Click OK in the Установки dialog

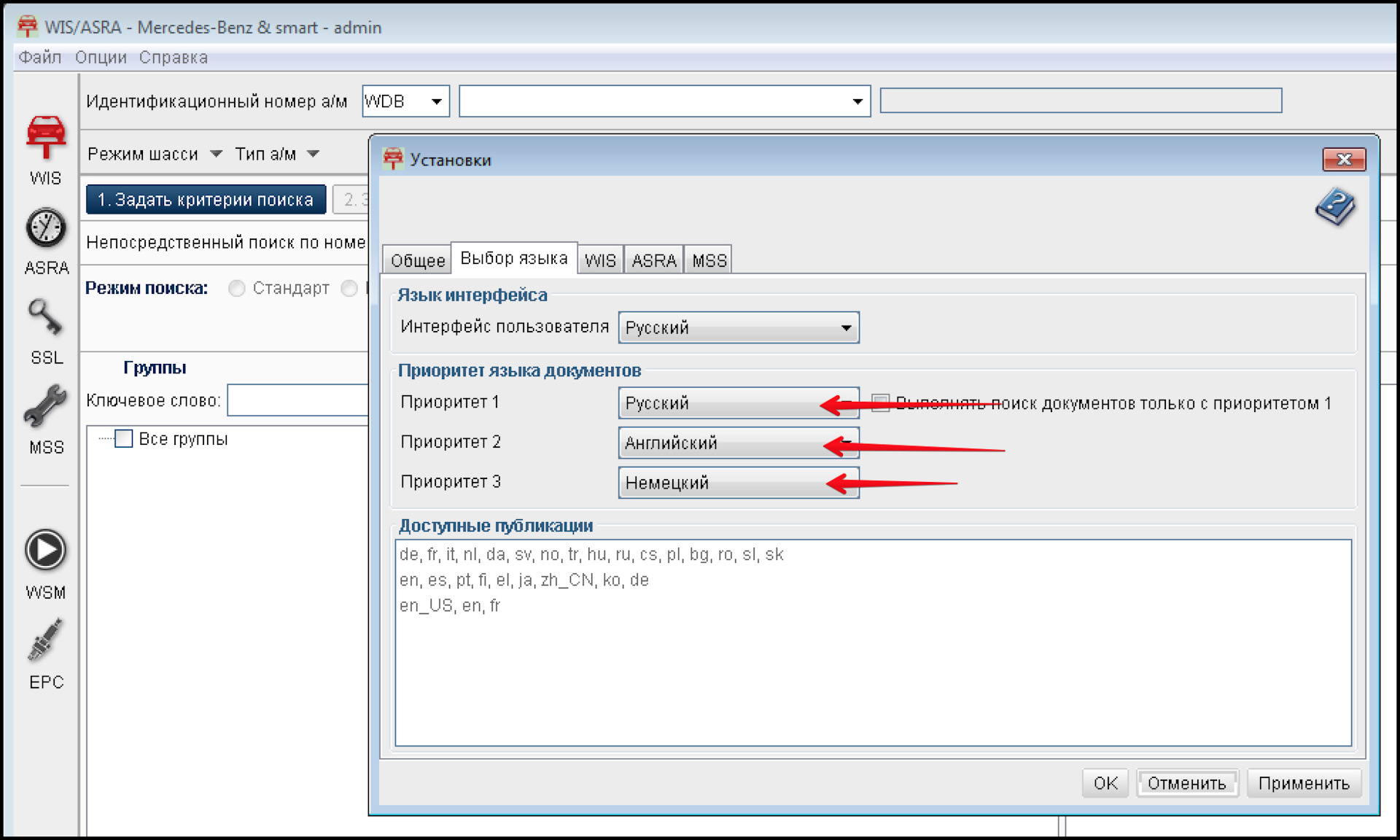pyautogui.click(x=1105, y=783)
